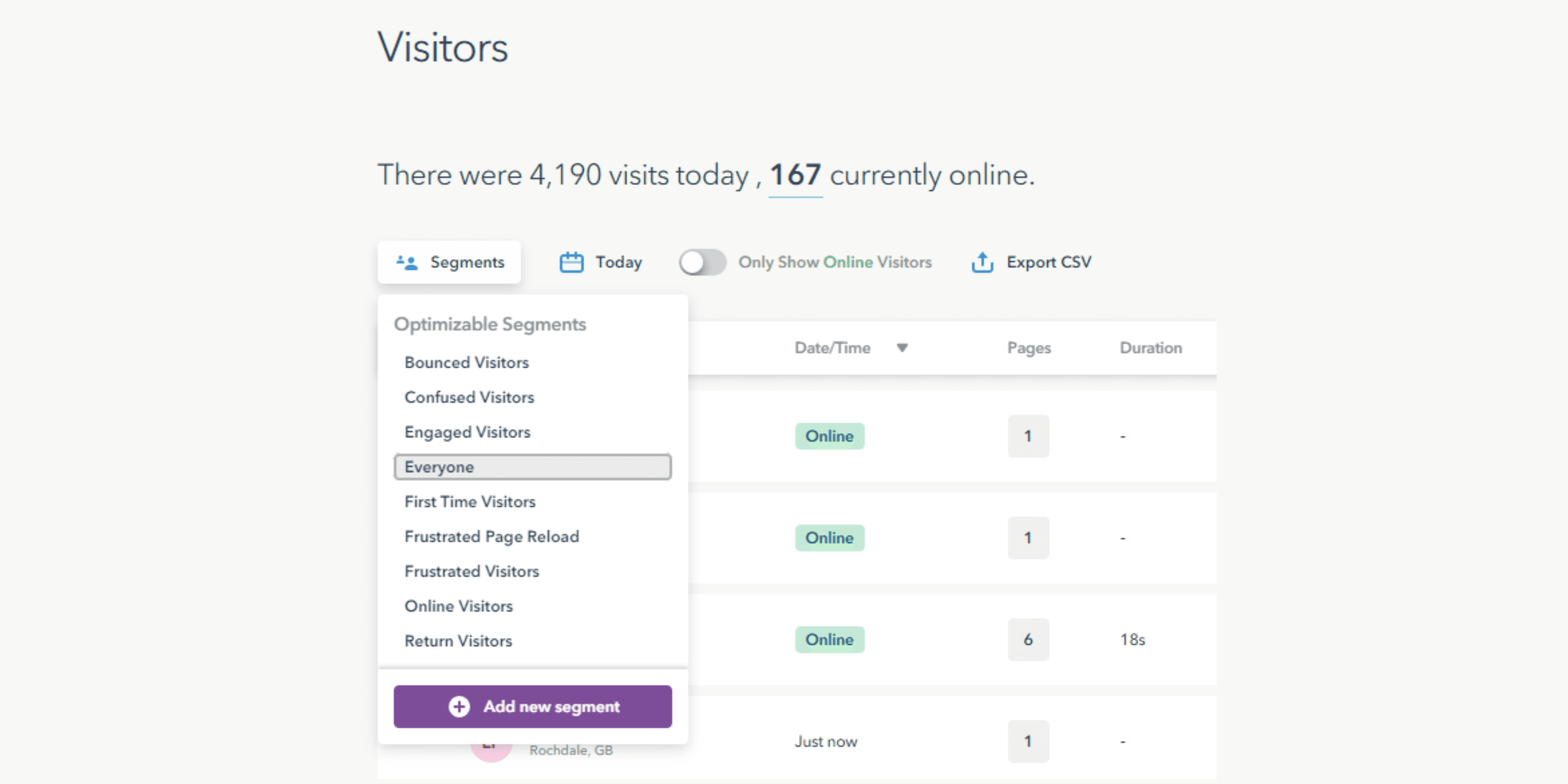Select First Time Visitors segment

point(470,502)
